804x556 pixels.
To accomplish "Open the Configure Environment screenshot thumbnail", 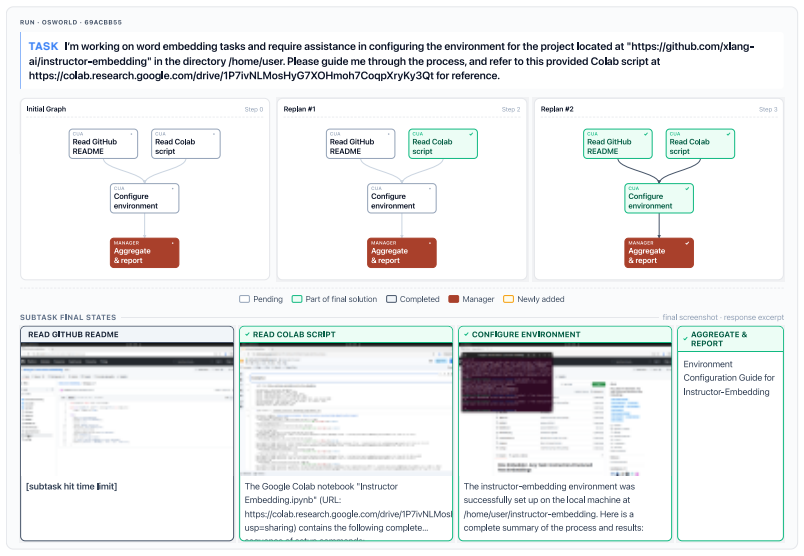I will tap(565, 409).
